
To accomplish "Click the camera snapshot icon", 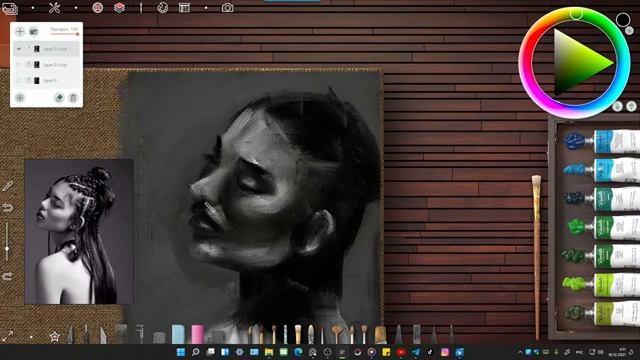I will 227,8.
